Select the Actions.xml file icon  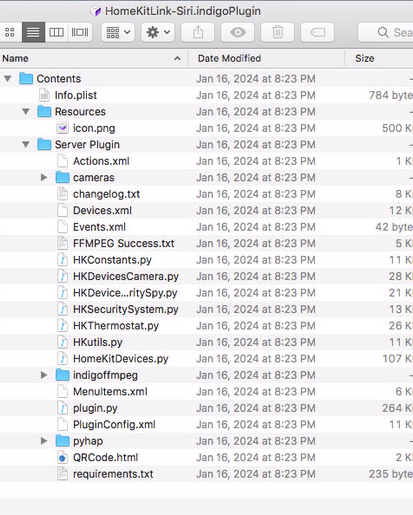tap(62, 161)
